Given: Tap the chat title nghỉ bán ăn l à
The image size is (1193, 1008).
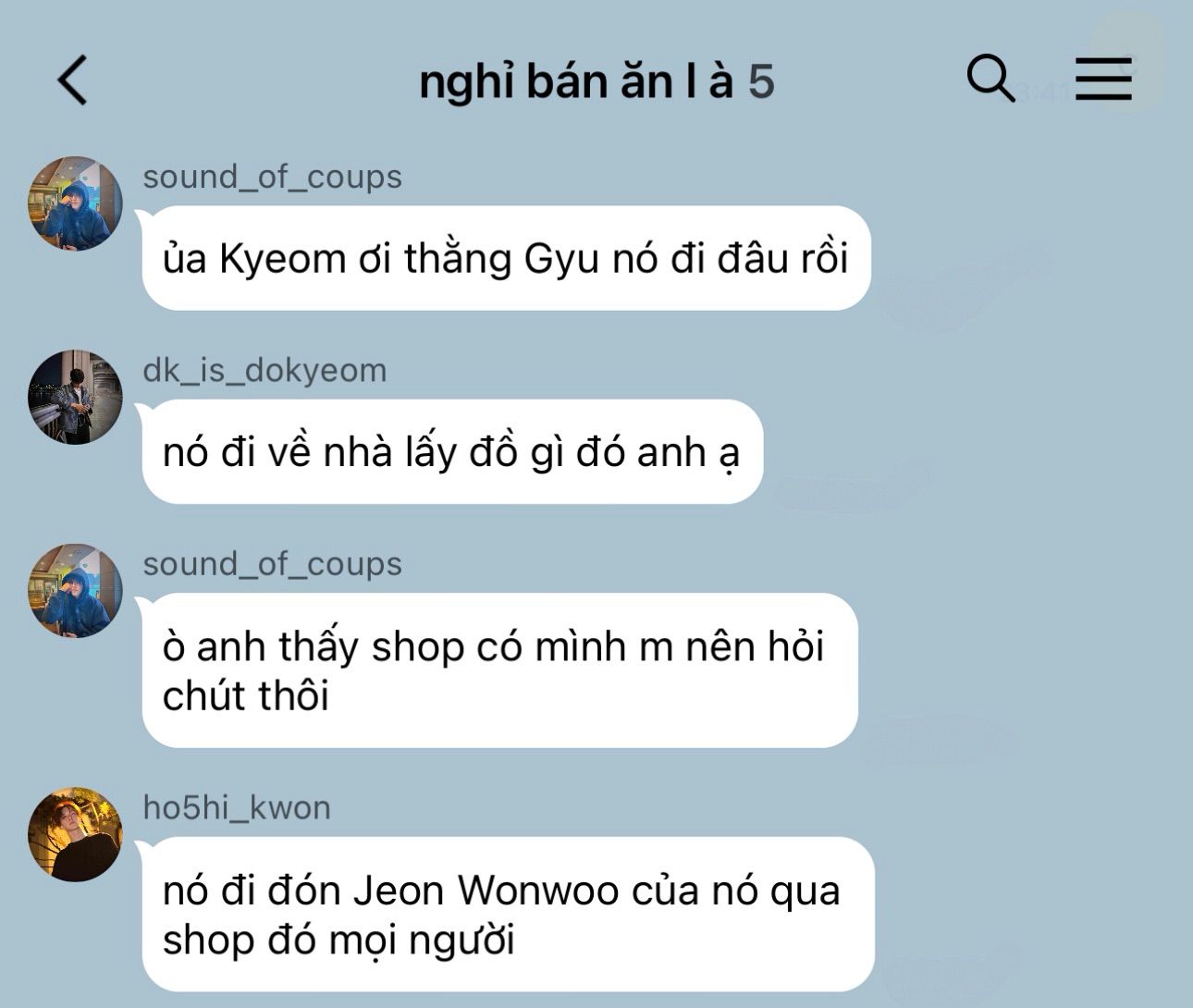Looking at the screenshot, I should (x=576, y=81).
